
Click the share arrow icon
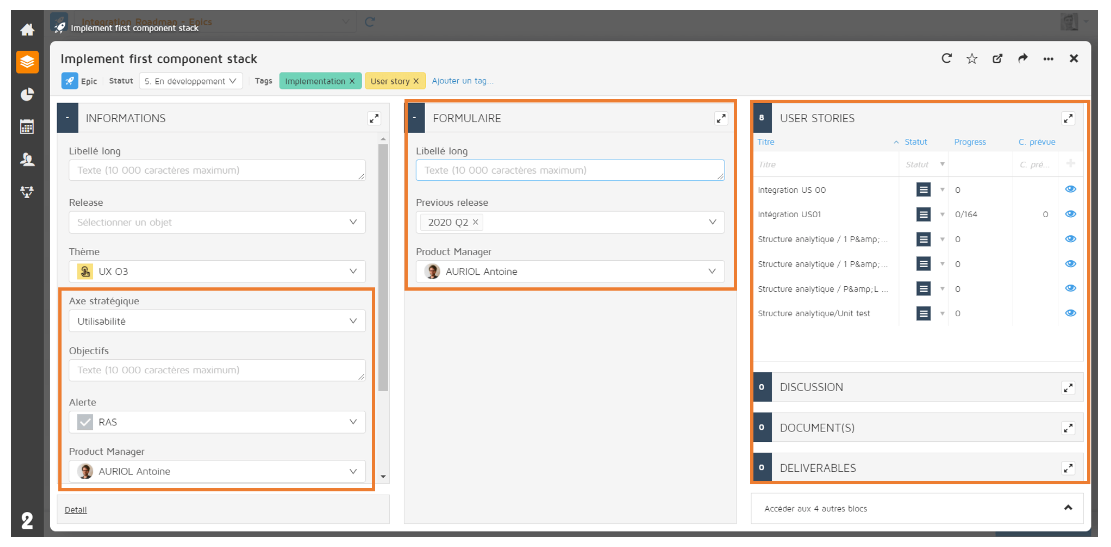pyautogui.click(x=1022, y=59)
